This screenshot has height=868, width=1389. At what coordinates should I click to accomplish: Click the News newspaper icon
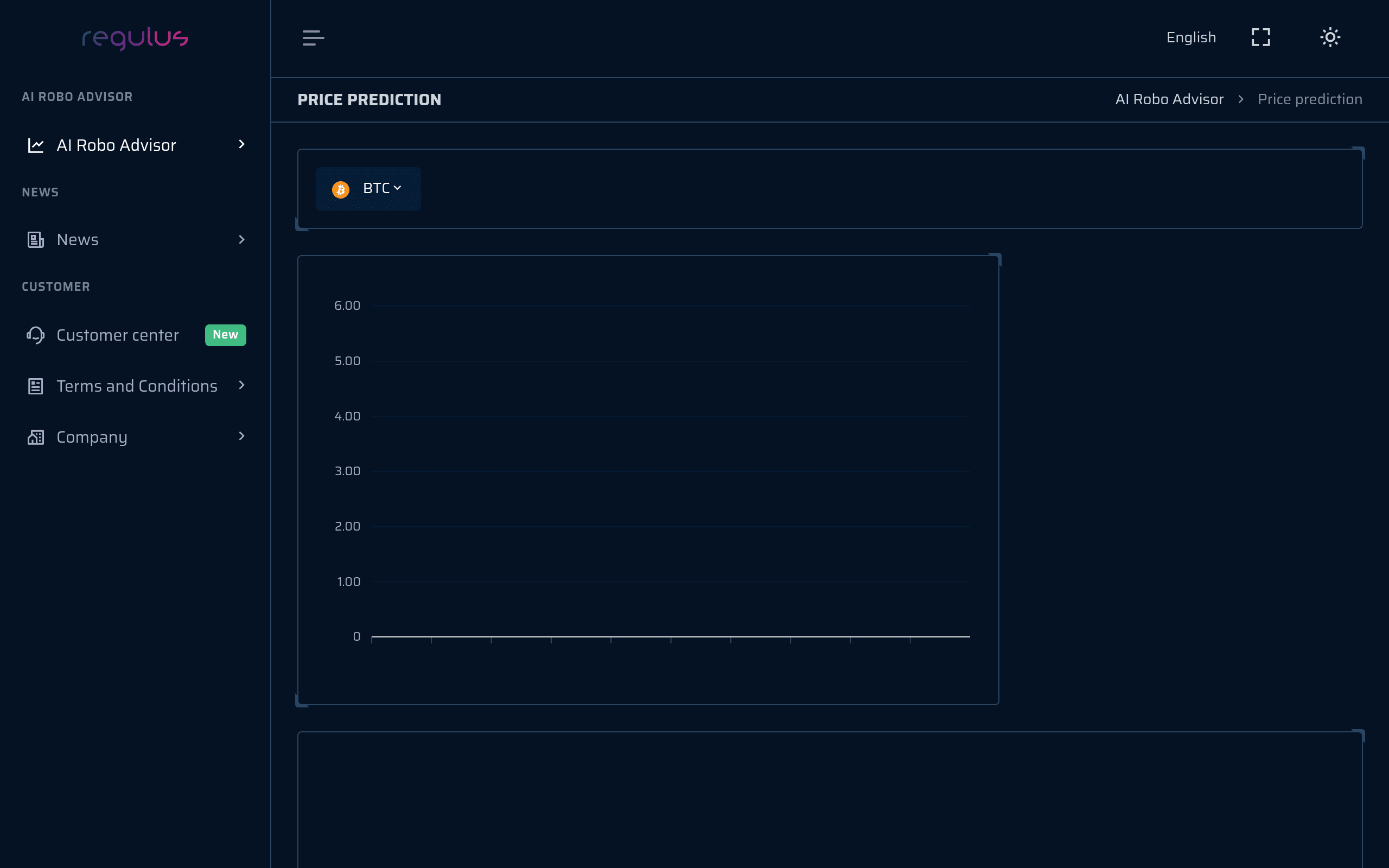36,239
